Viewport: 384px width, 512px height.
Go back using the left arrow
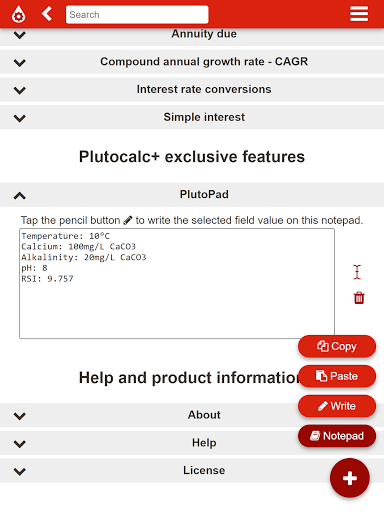click(47, 14)
